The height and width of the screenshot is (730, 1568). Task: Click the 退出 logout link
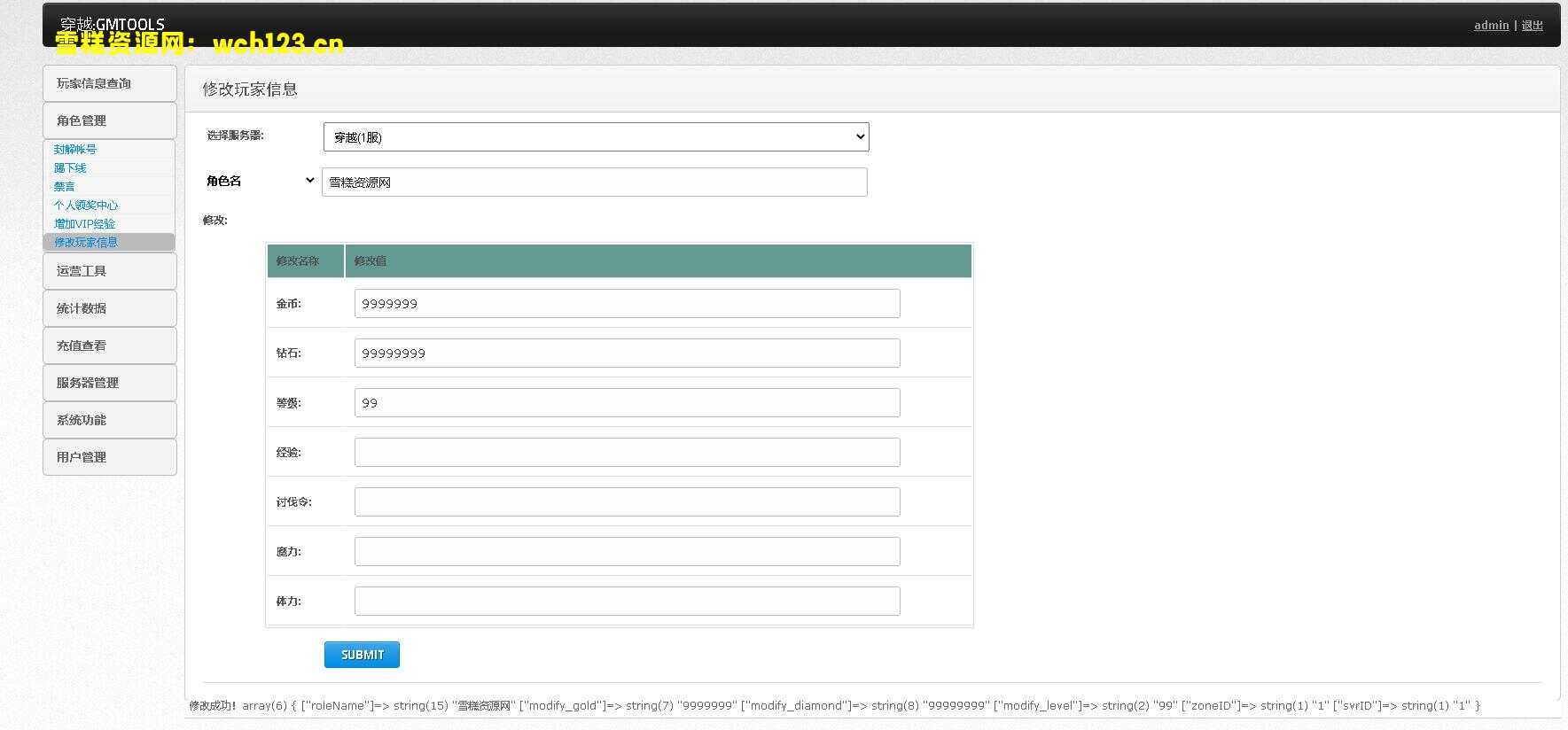pos(1533,26)
